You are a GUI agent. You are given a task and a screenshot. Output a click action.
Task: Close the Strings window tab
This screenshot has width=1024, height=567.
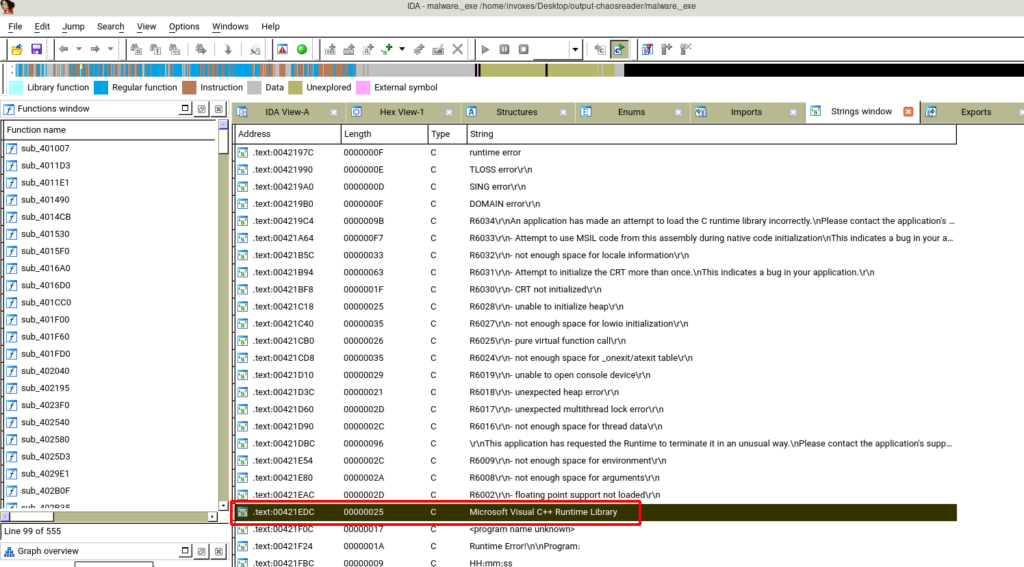(908, 112)
